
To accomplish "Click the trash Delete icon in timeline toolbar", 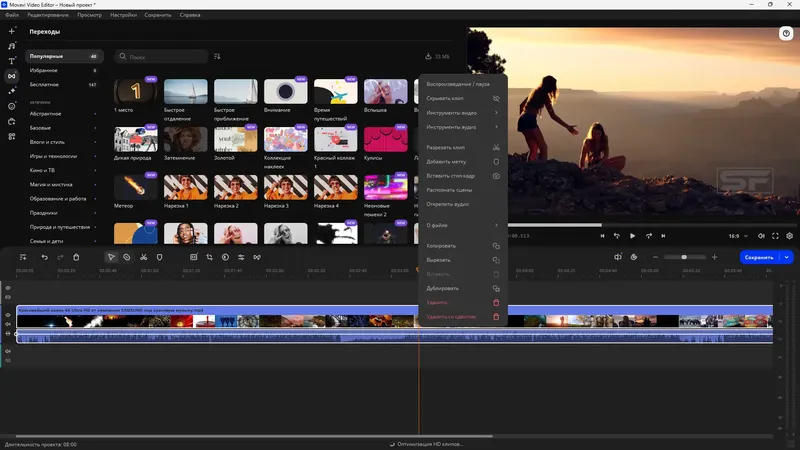I will [76, 257].
